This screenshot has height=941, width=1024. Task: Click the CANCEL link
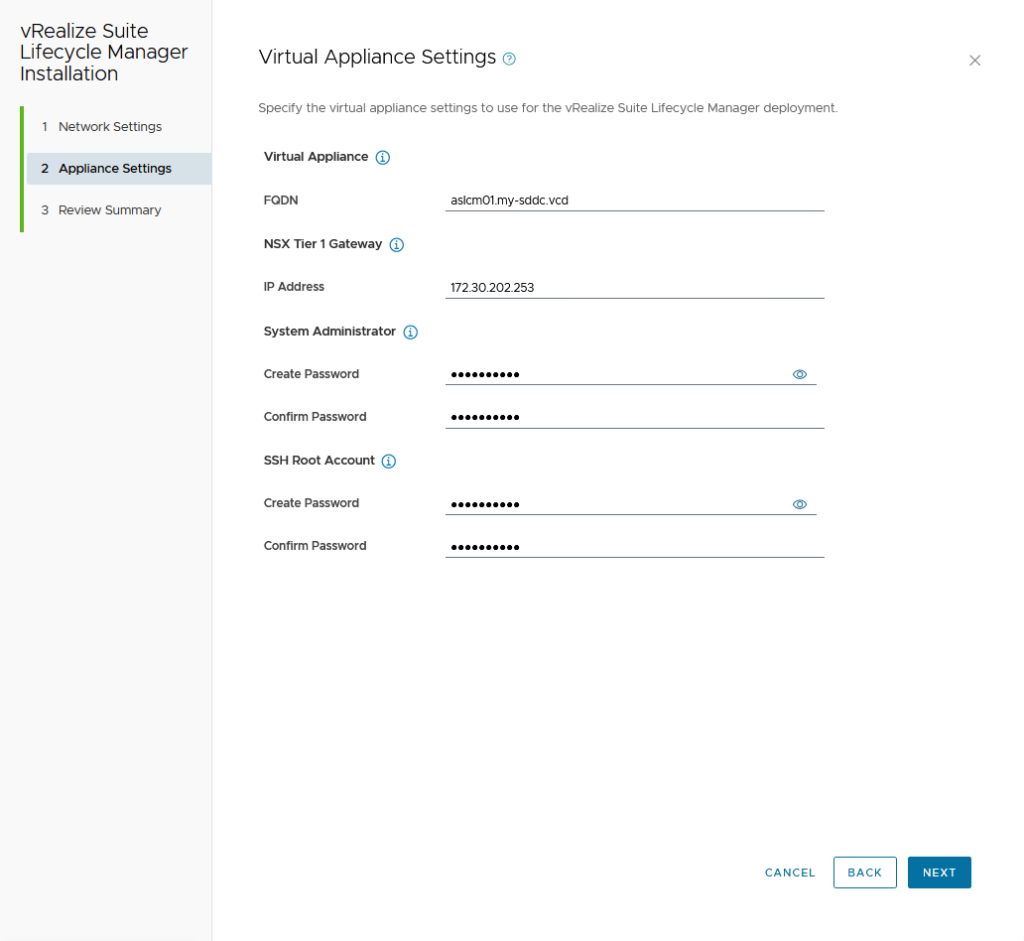[790, 872]
